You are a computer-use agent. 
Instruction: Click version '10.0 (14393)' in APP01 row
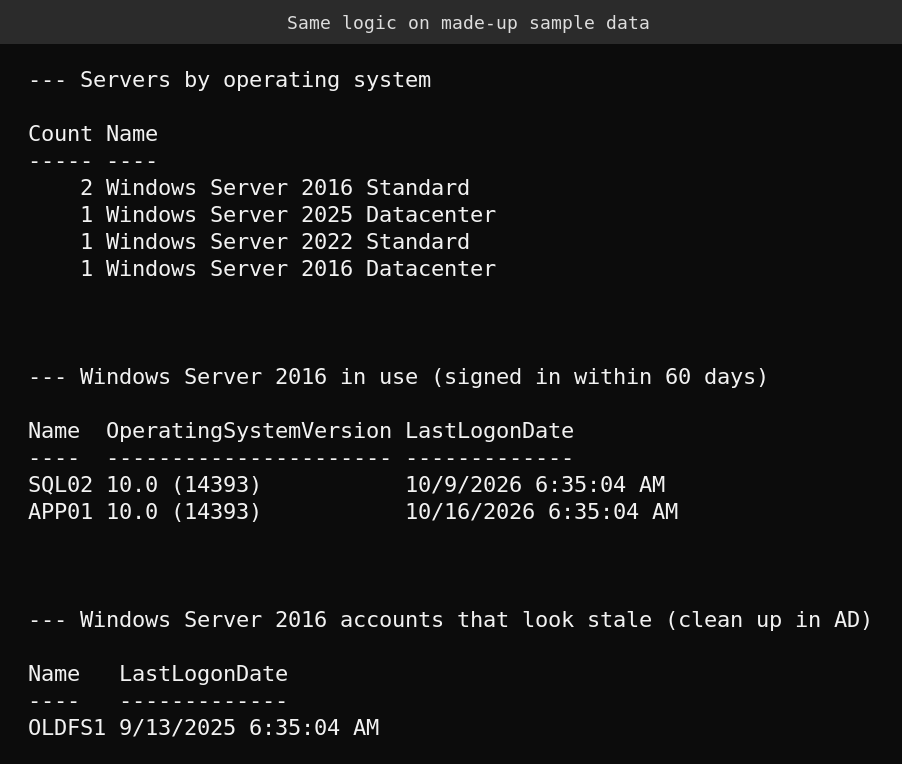click(184, 511)
